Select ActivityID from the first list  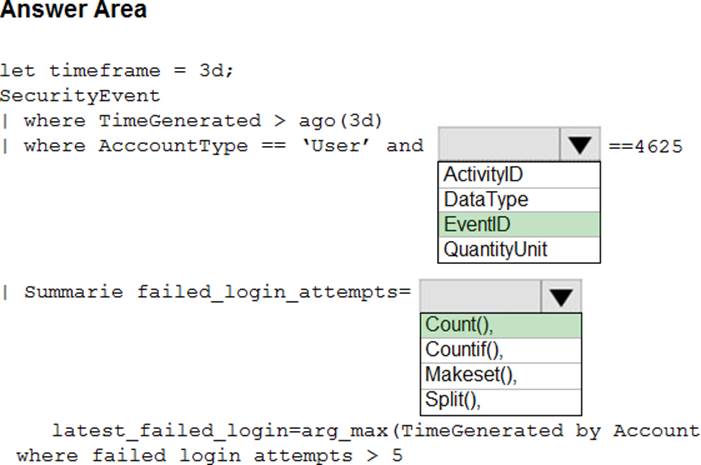483,174
